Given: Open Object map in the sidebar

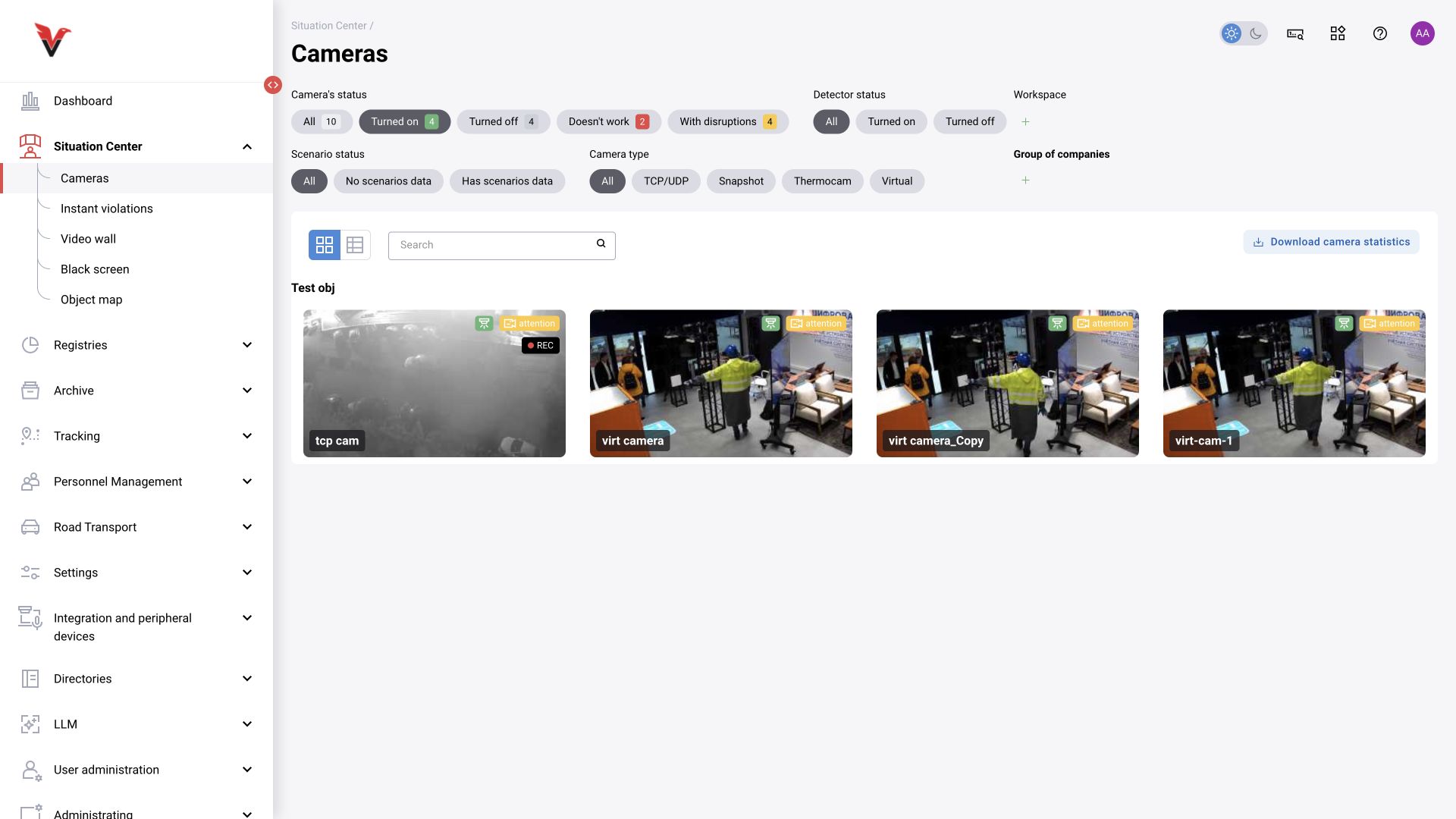Looking at the screenshot, I should pyautogui.click(x=92, y=300).
